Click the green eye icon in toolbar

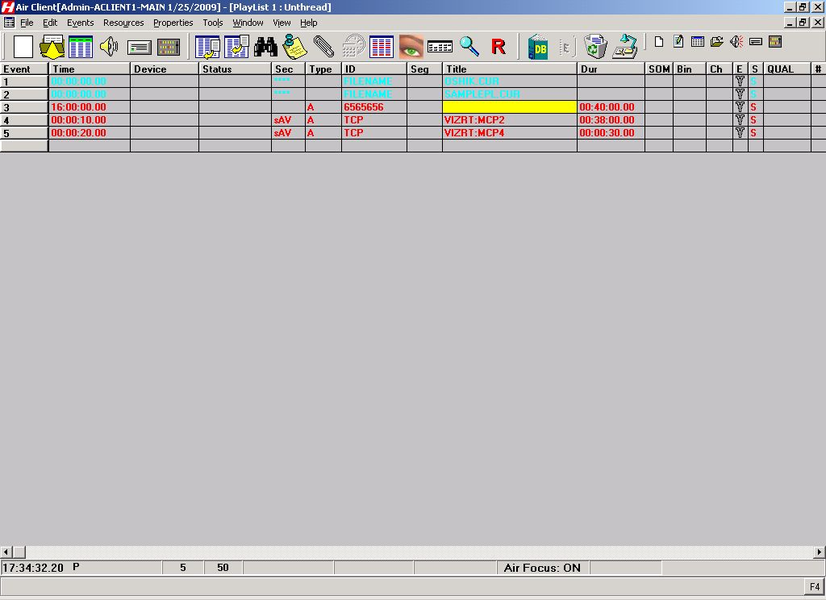411,46
